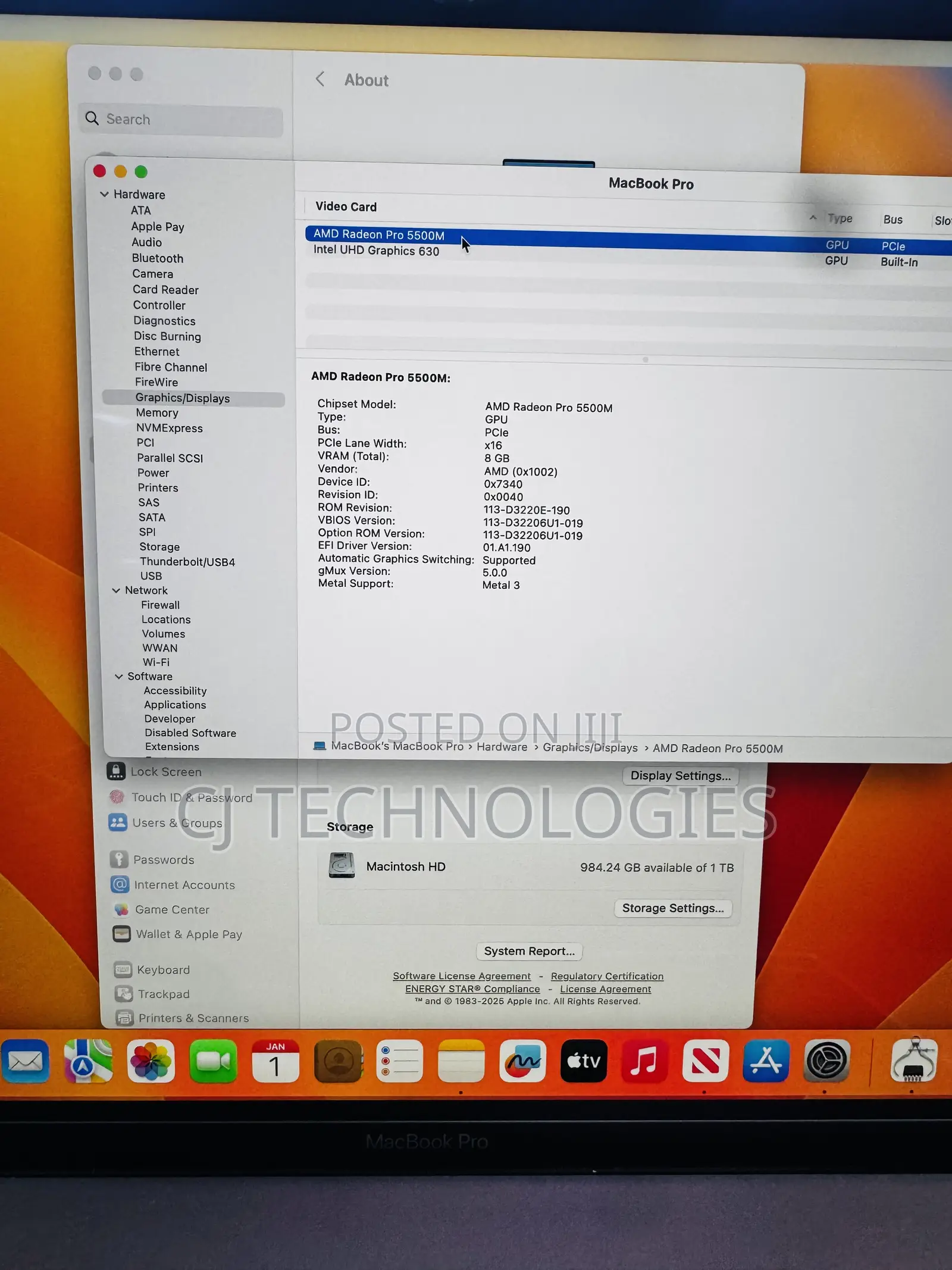Open System Settings from the Dock
The image size is (952, 1270).
pos(826,1061)
